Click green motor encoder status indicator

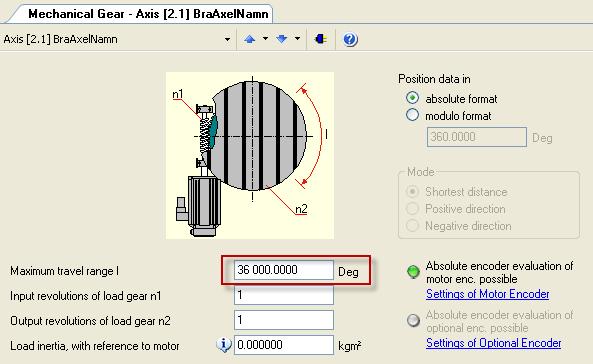tap(413, 271)
